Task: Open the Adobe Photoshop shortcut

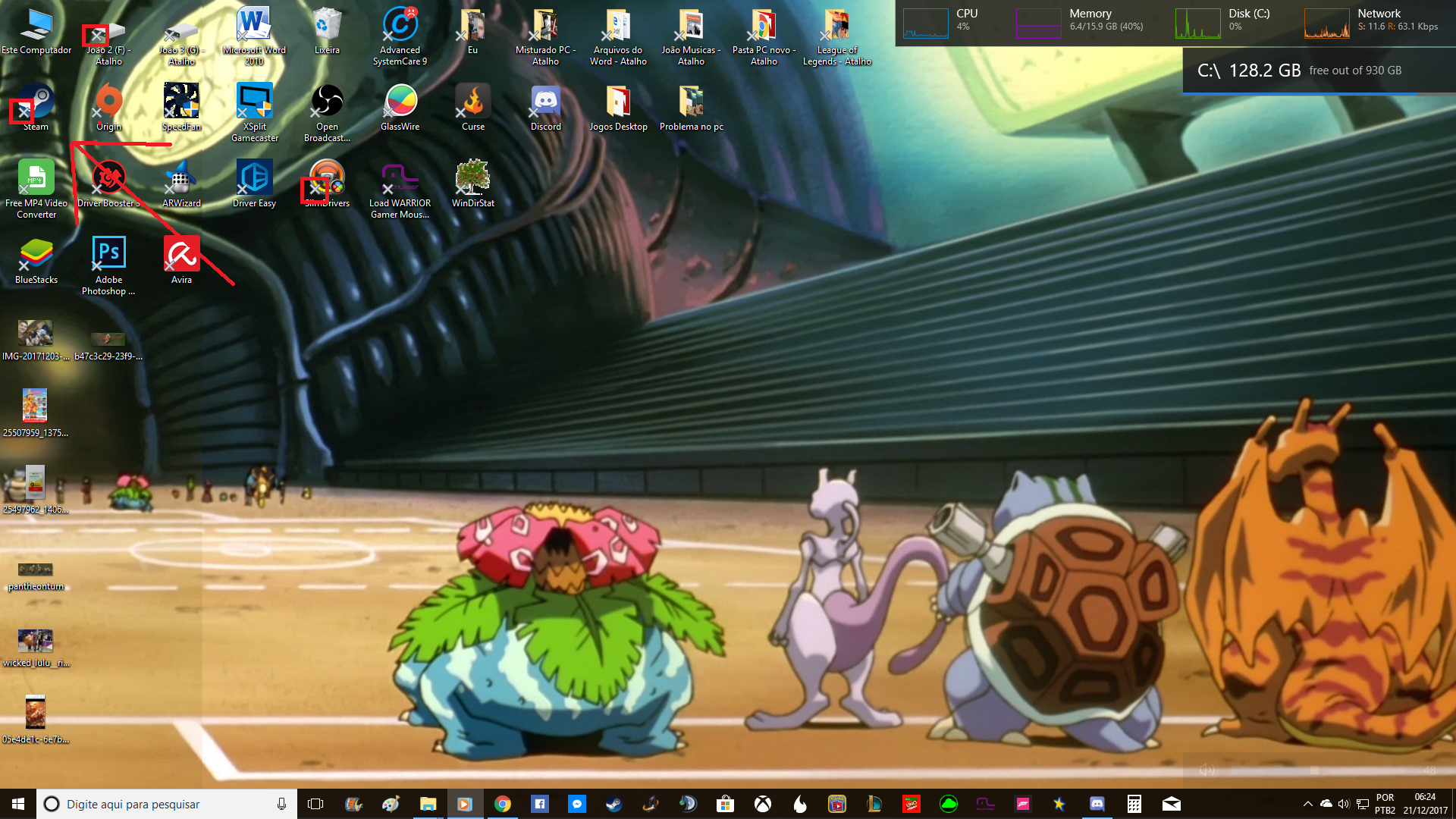Action: (x=108, y=266)
